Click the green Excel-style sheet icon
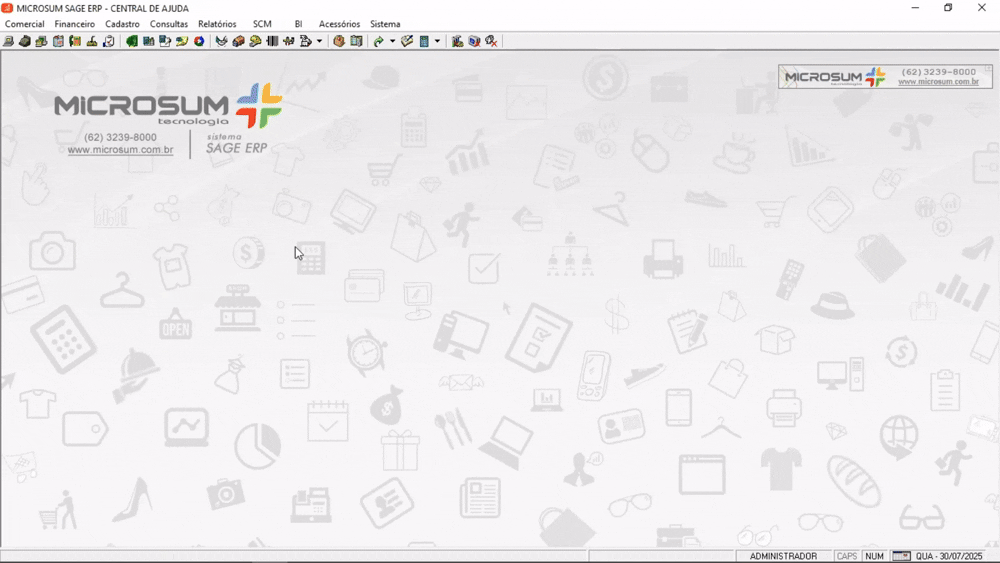Screen dimensions: 1000x563 [131, 41]
